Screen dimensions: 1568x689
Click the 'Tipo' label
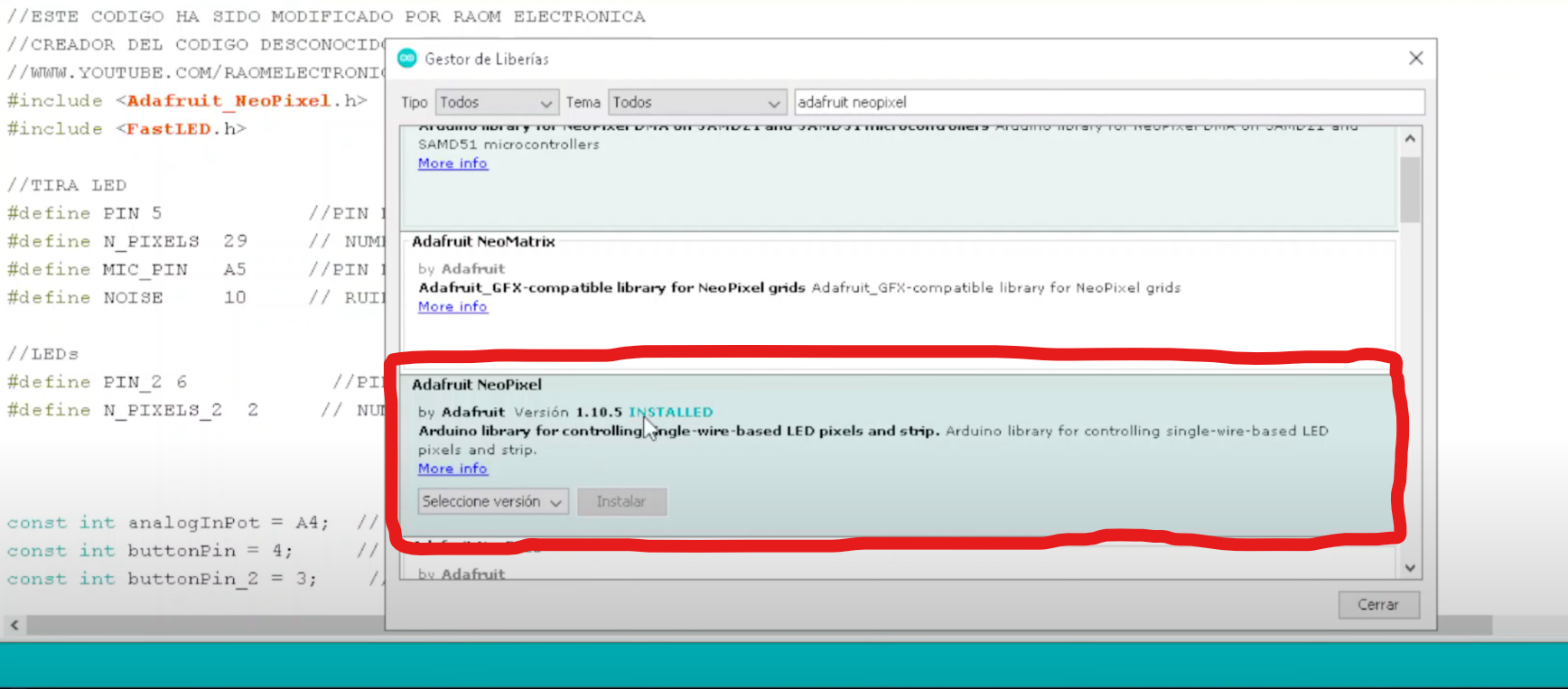415,102
